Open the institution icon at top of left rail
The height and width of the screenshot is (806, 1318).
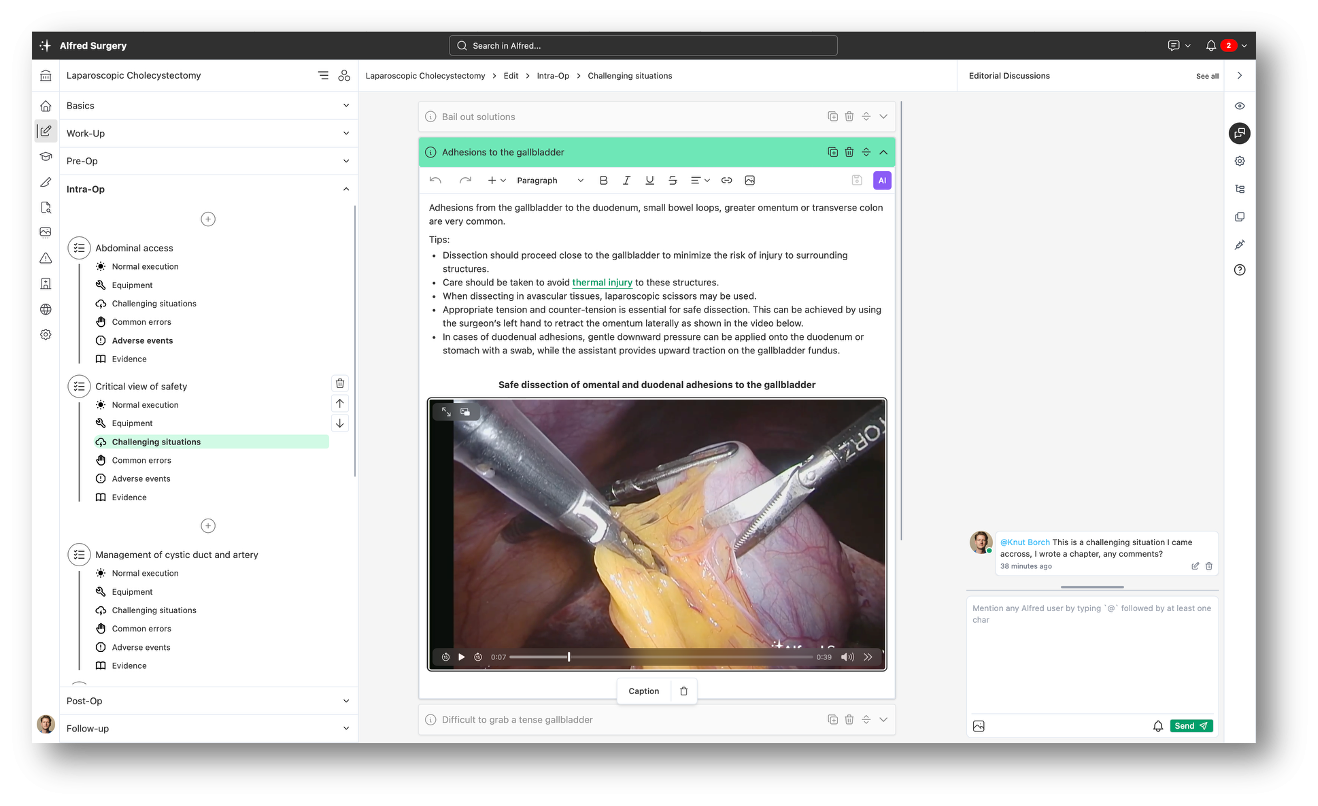point(45,76)
